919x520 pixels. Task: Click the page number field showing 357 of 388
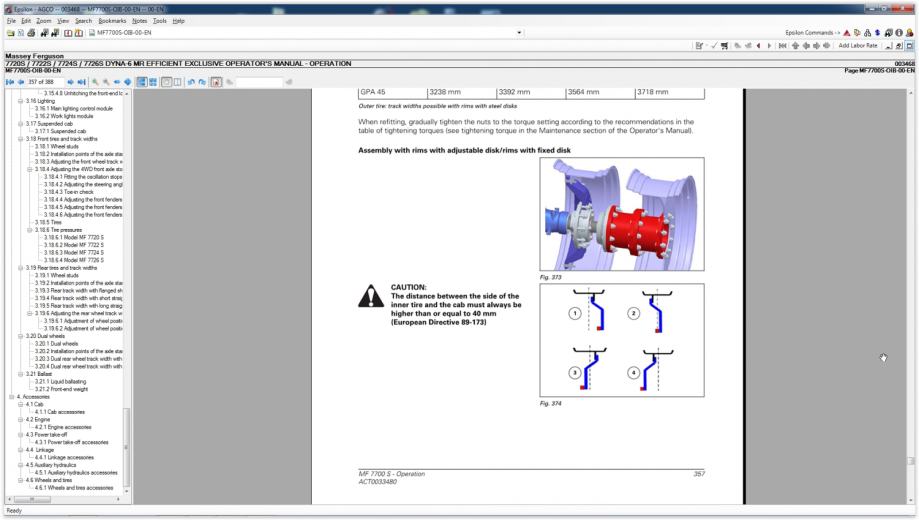pyautogui.click(x=45, y=82)
